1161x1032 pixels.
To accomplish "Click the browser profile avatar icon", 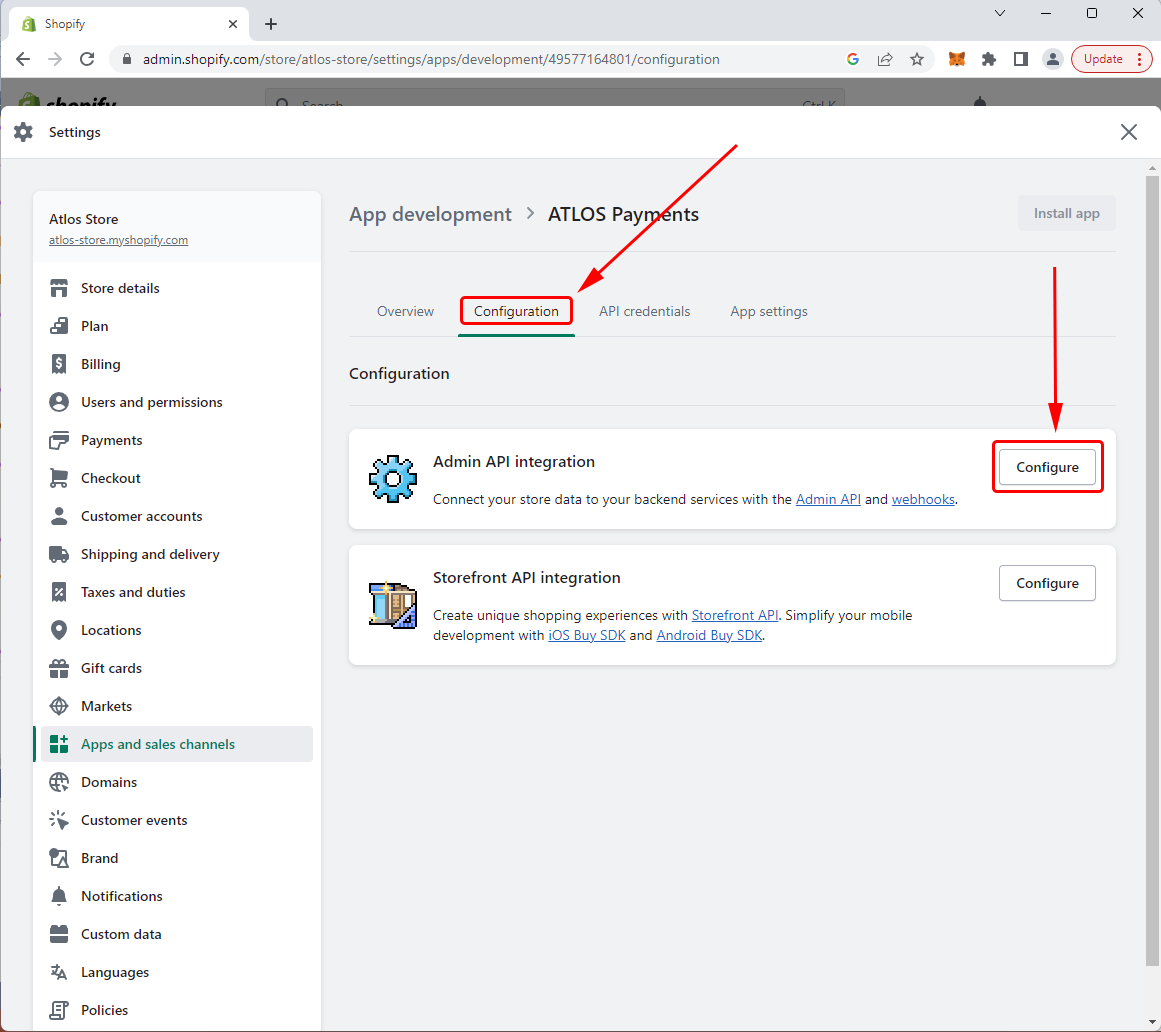I will 1052,59.
